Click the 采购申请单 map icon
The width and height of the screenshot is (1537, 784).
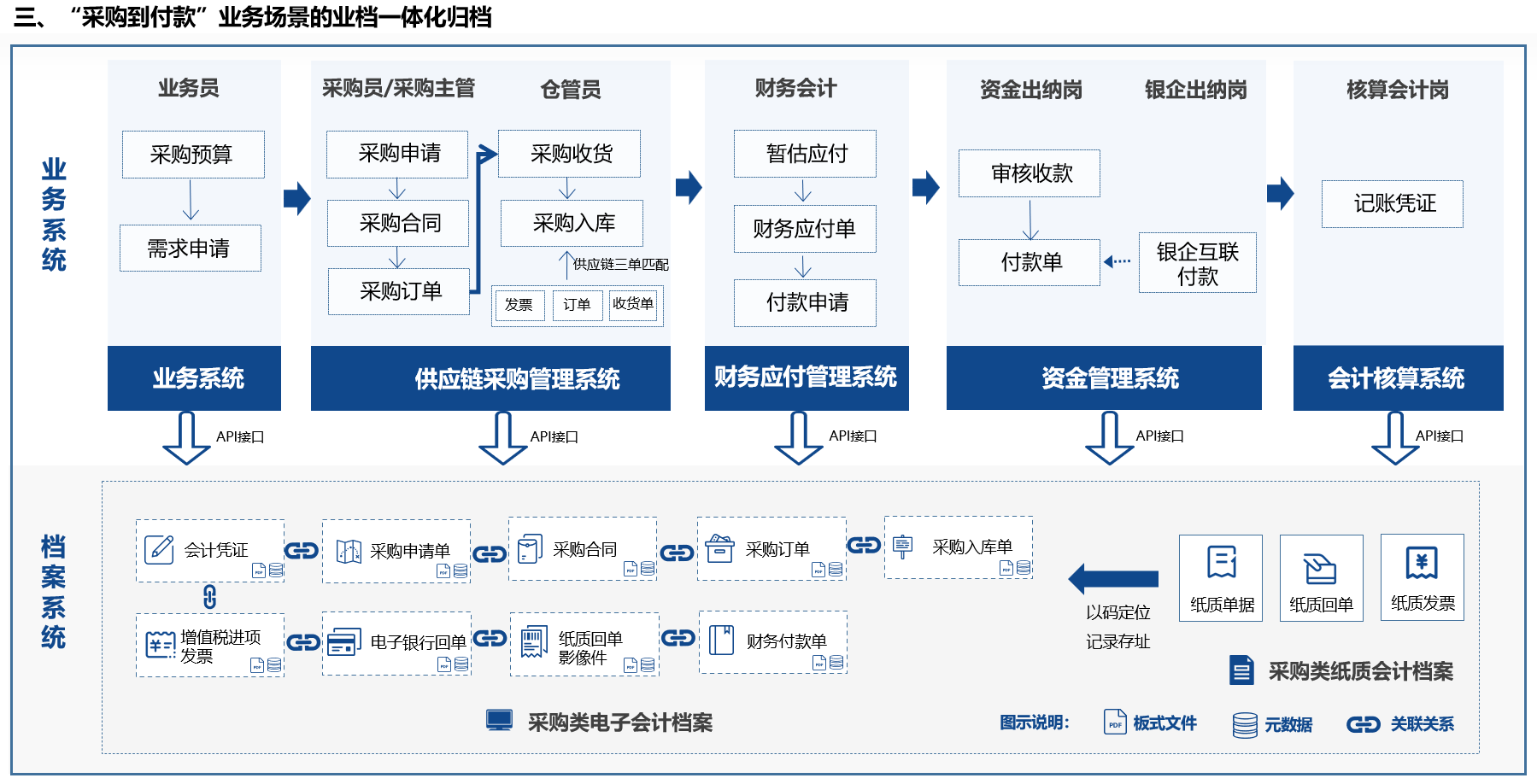[349, 551]
